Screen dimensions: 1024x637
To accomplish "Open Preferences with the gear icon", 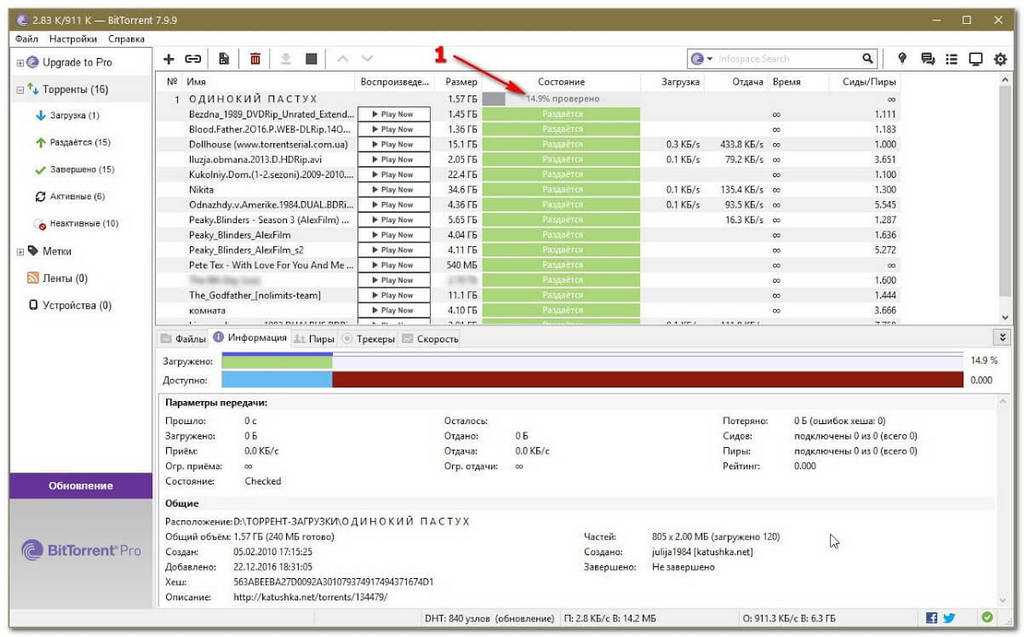I will tap(1000, 59).
